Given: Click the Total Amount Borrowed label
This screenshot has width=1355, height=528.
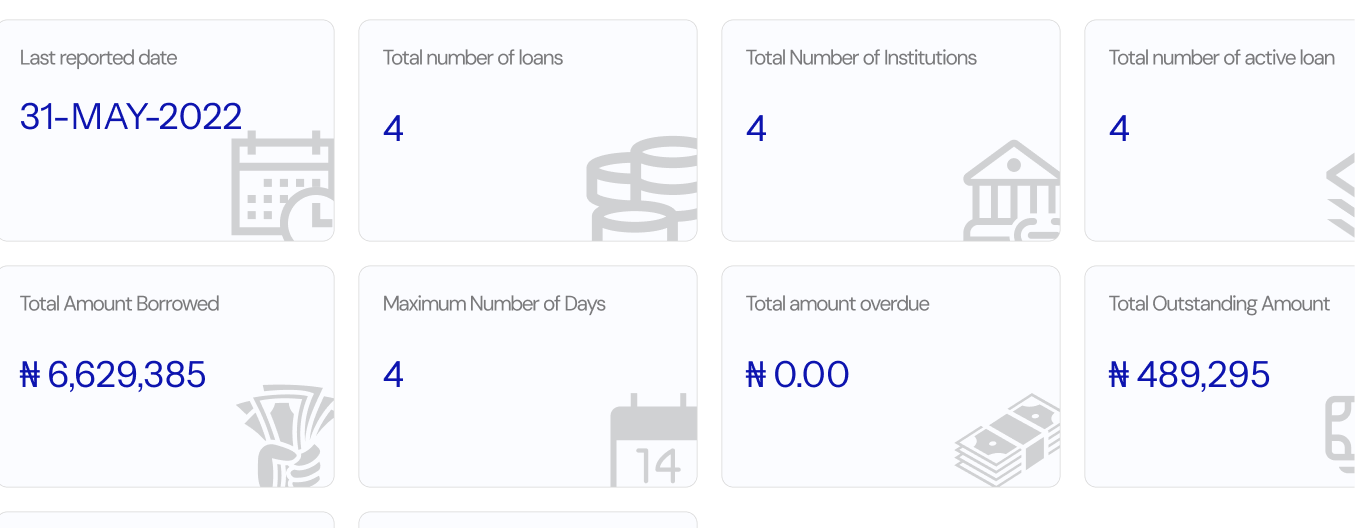Looking at the screenshot, I should tap(120, 304).
